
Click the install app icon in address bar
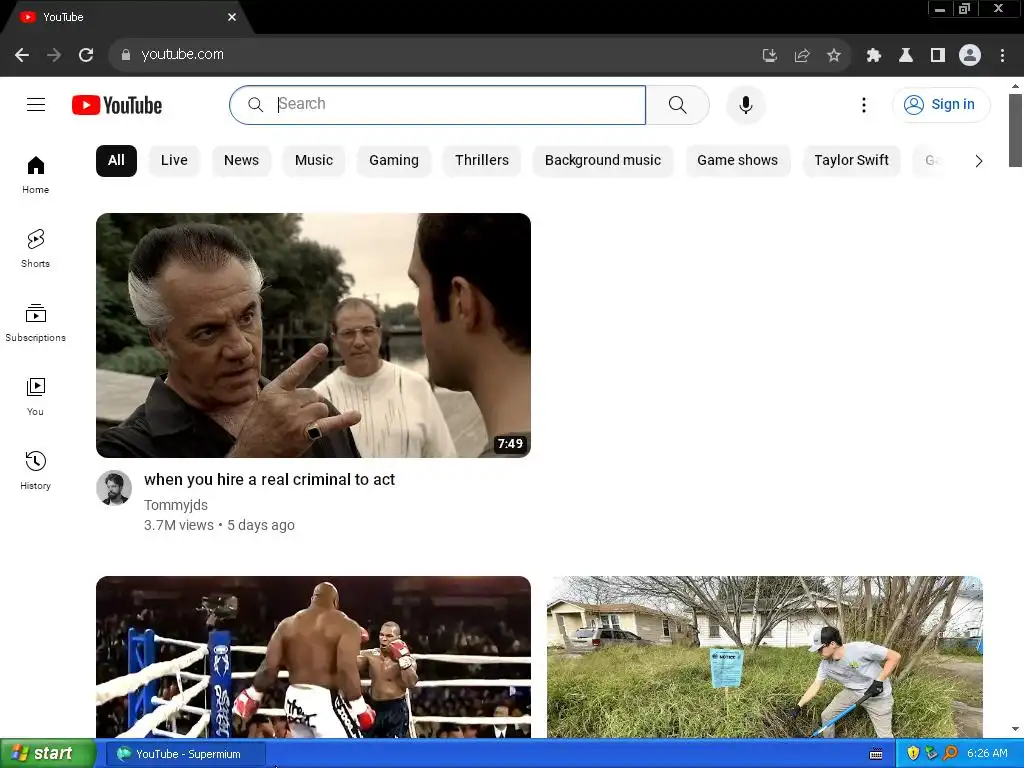click(x=770, y=56)
